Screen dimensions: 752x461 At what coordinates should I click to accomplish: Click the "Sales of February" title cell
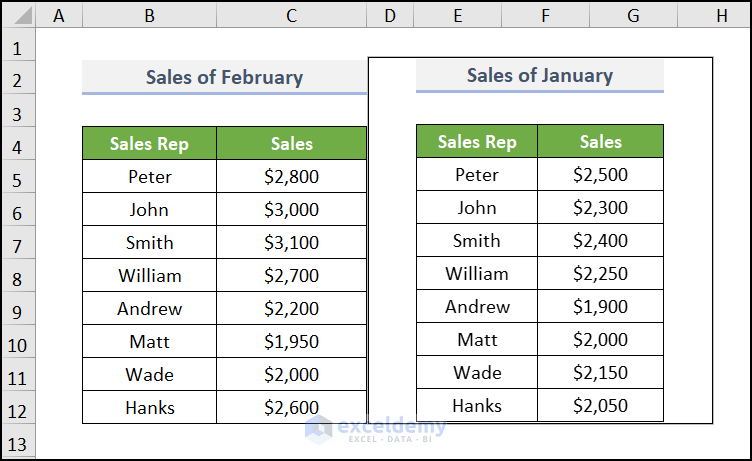224,77
